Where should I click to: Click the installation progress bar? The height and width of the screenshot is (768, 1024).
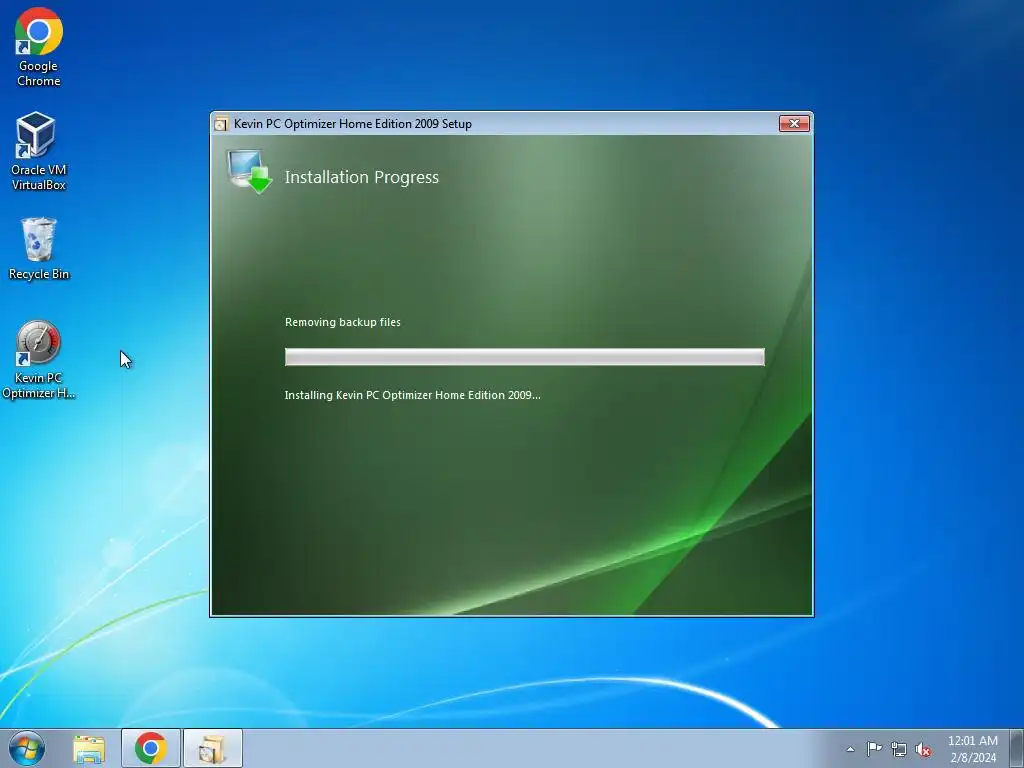click(524, 357)
